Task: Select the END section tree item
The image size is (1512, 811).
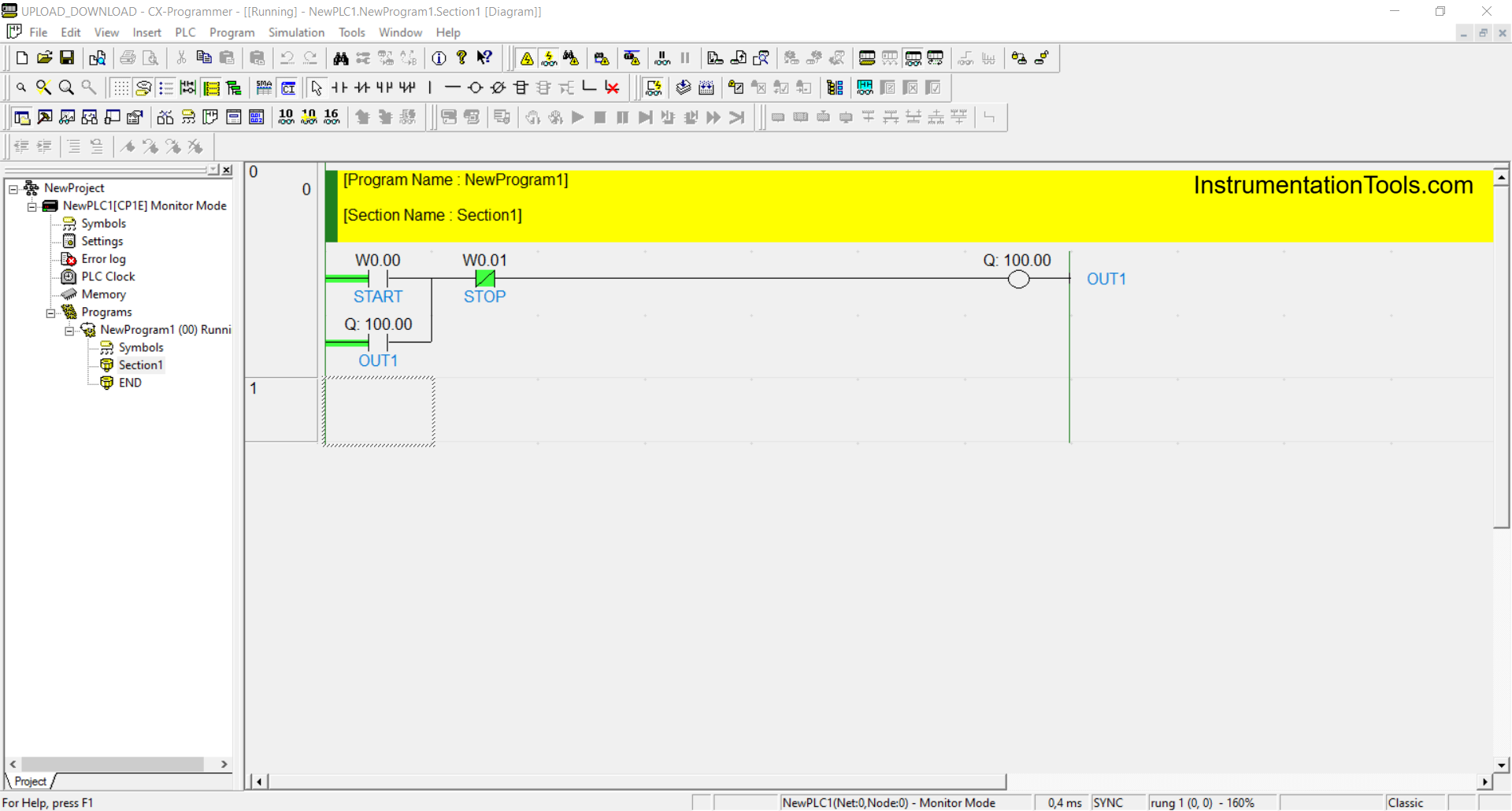Action: click(130, 383)
